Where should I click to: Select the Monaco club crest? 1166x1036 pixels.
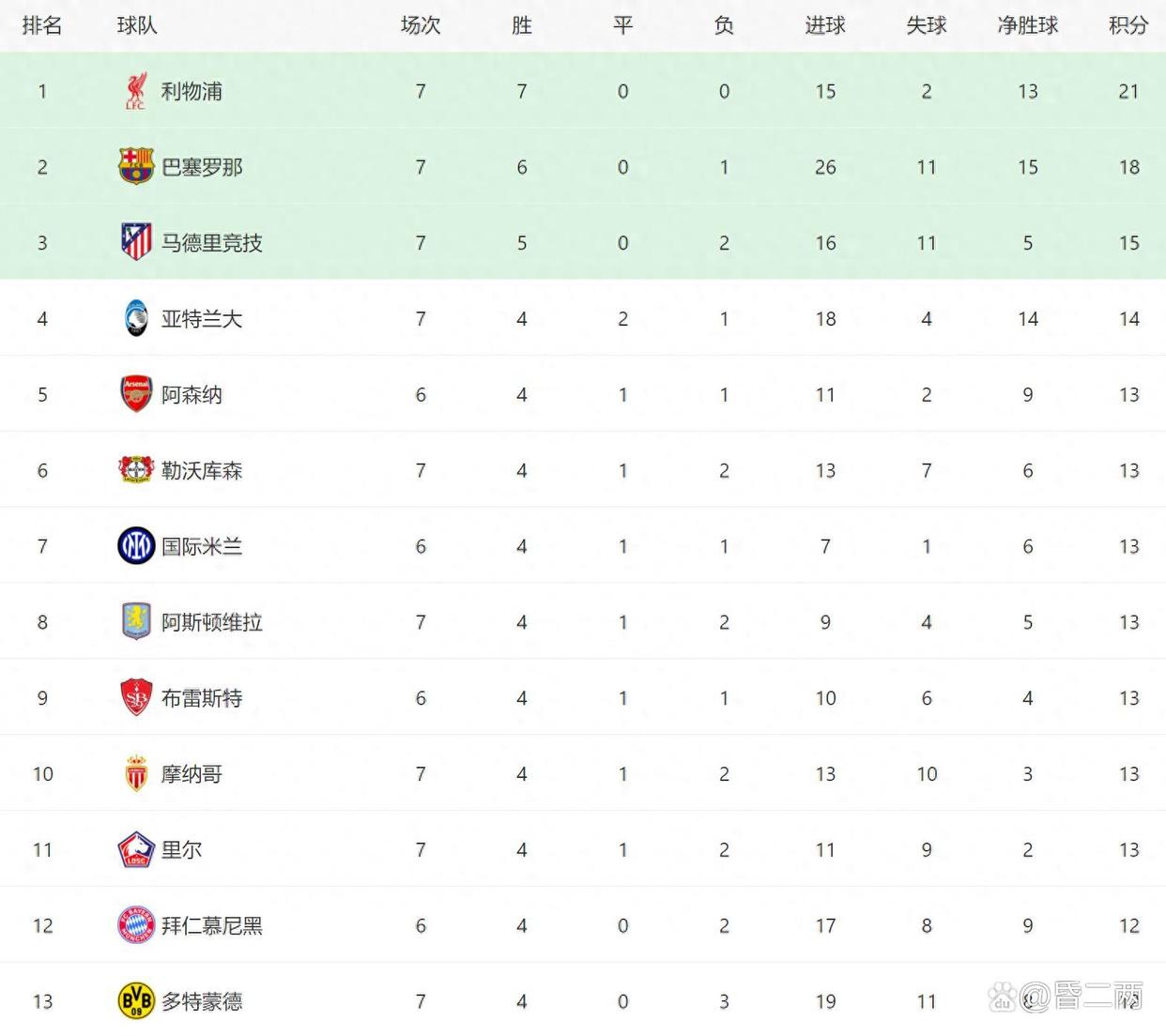pos(136,773)
